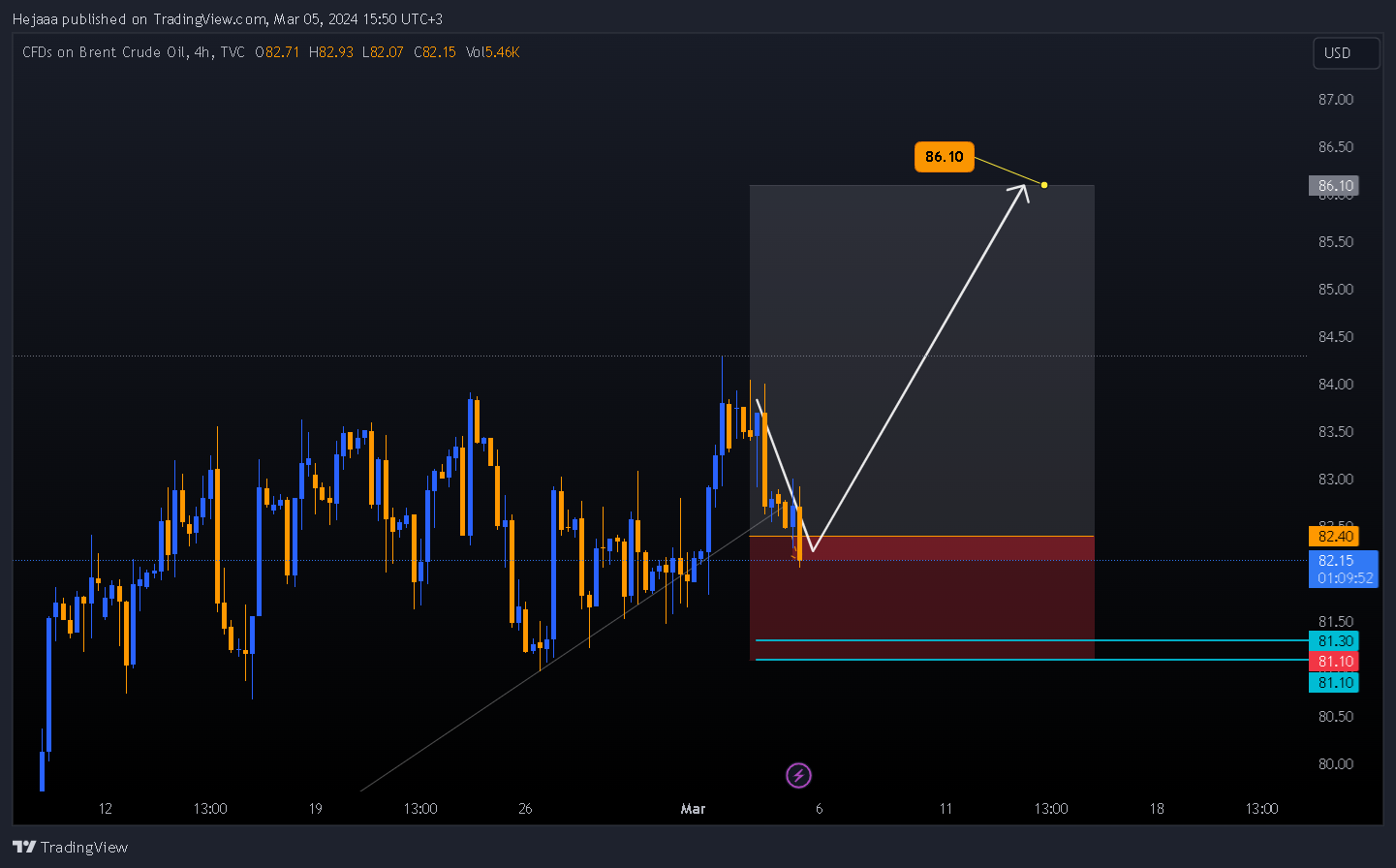The width and height of the screenshot is (1396, 868).
Task: Click the Mar label on time axis
Action: coord(694,808)
